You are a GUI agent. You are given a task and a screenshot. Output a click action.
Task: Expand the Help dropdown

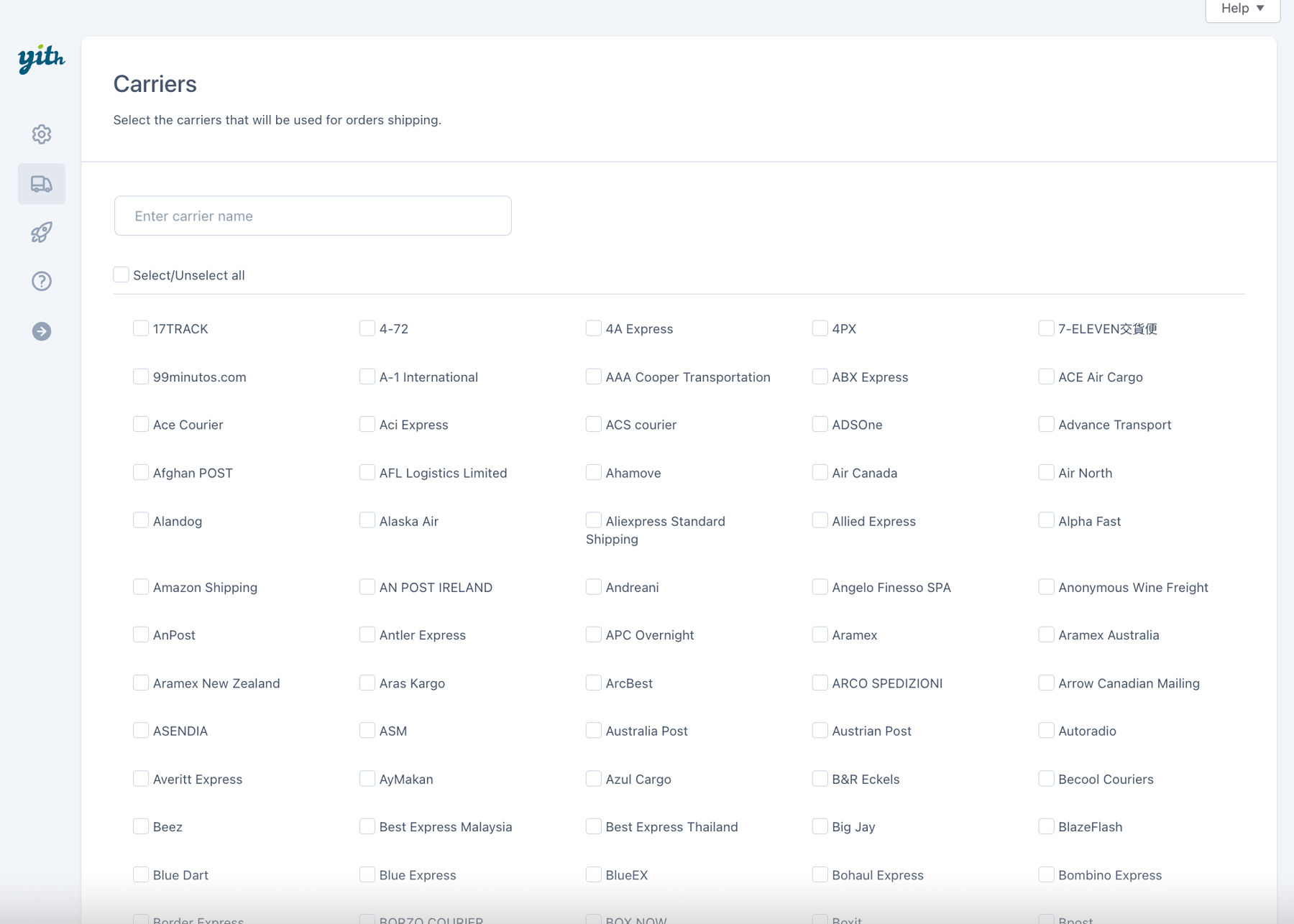[x=1242, y=9]
